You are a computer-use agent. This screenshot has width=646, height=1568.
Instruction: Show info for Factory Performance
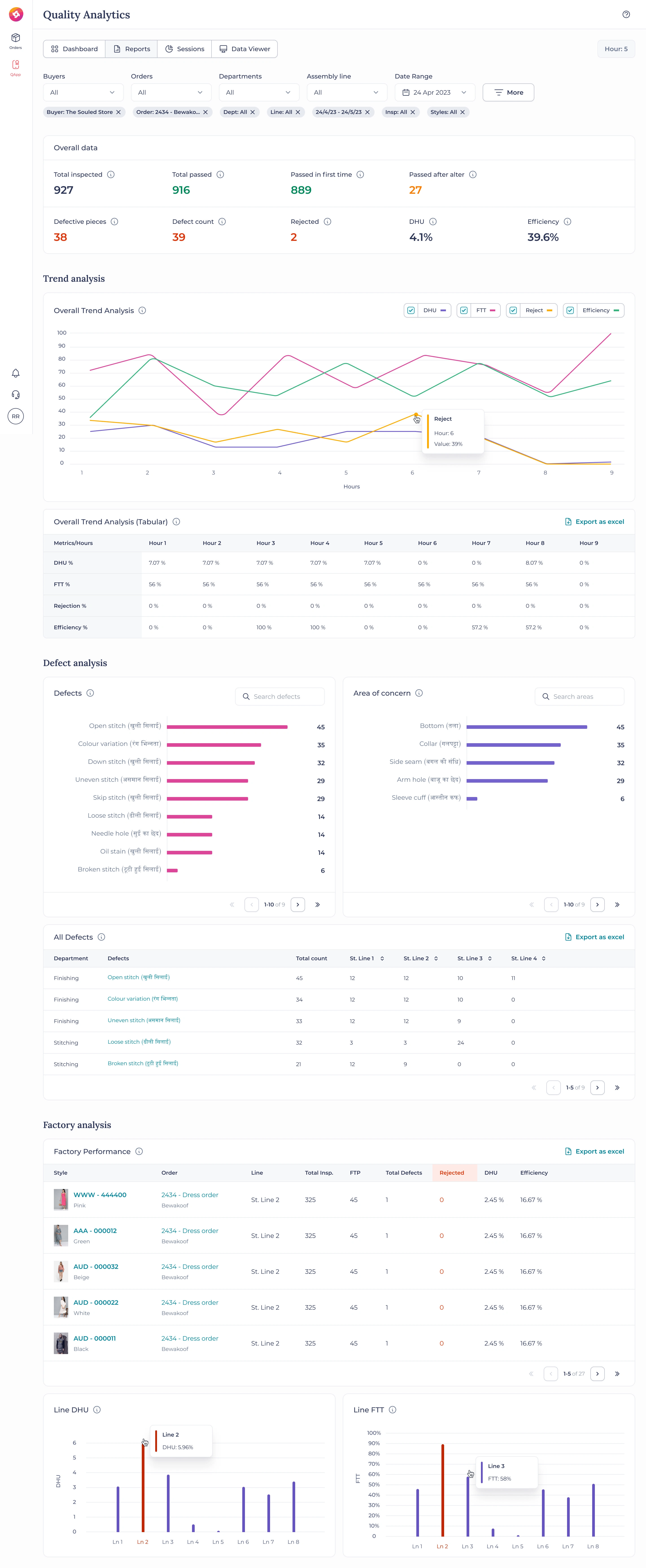(140, 1151)
